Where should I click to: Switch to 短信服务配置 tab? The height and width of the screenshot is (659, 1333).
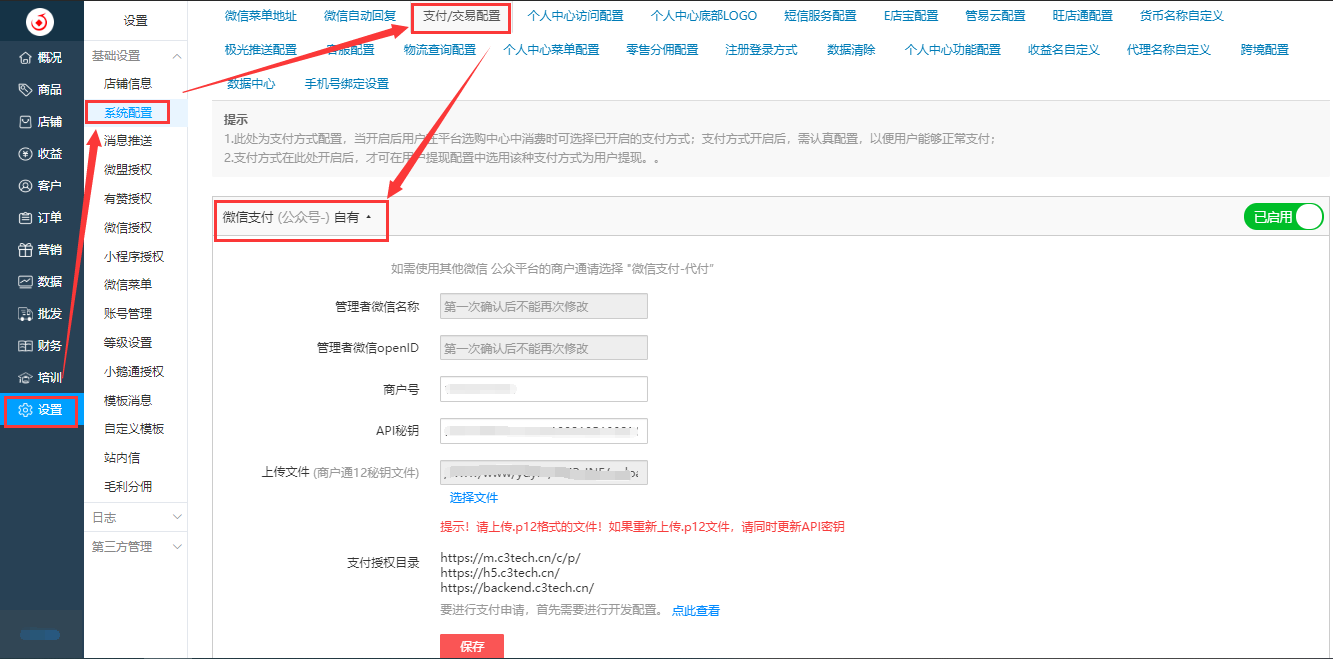(x=820, y=16)
